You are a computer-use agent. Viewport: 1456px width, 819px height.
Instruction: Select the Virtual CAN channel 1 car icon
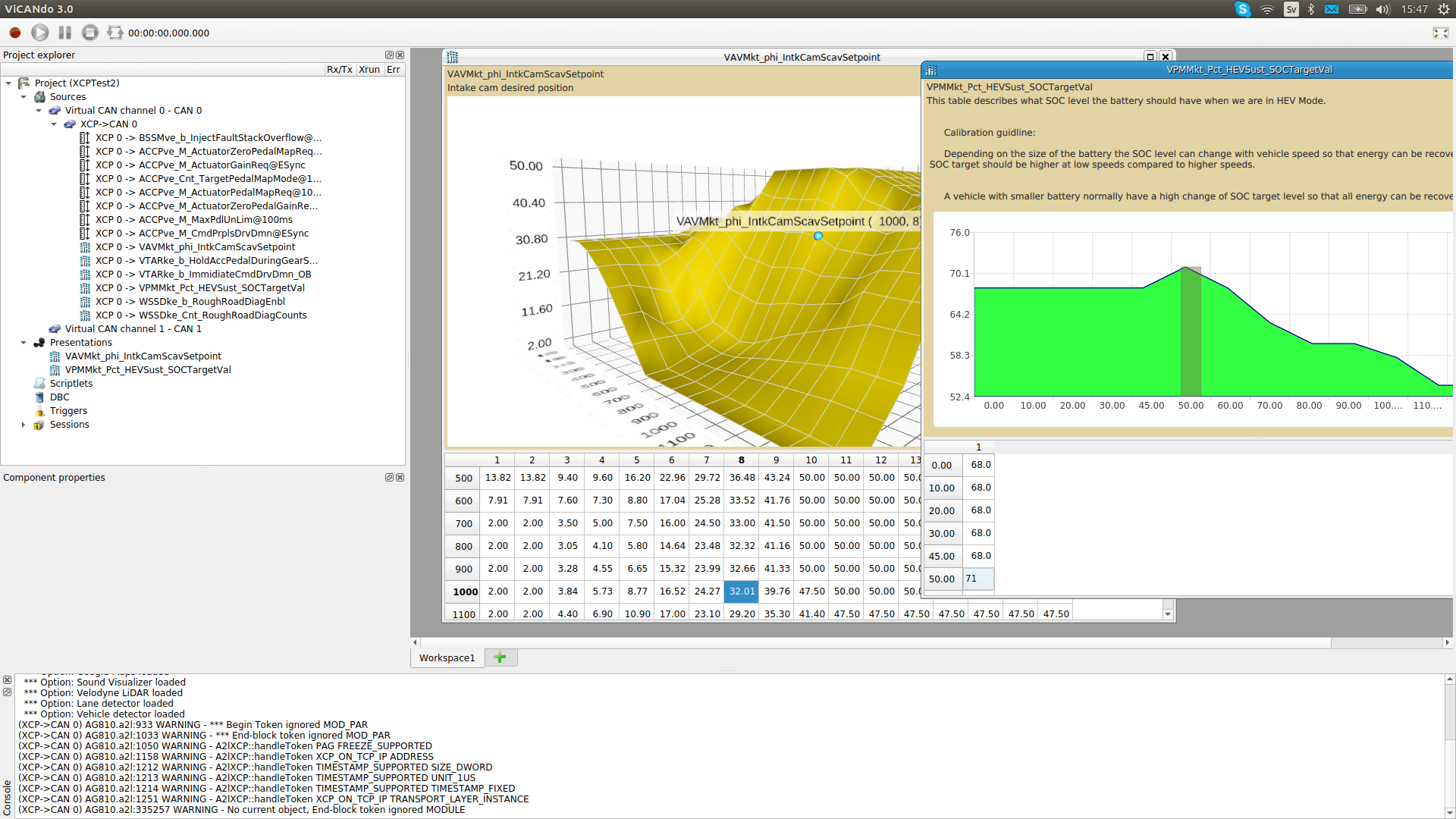[x=55, y=329]
